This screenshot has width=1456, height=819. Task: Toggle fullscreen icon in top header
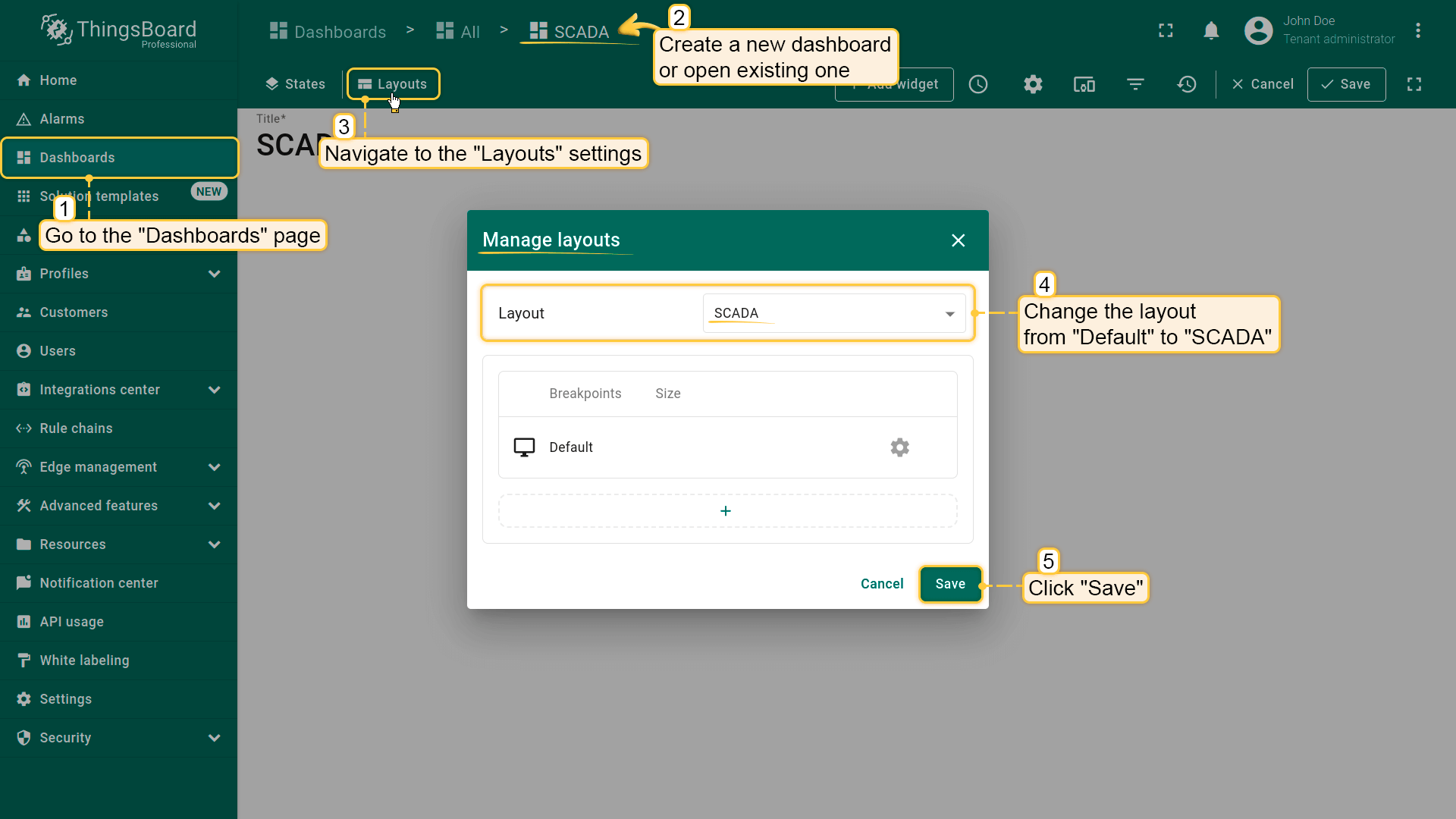pos(1166,30)
